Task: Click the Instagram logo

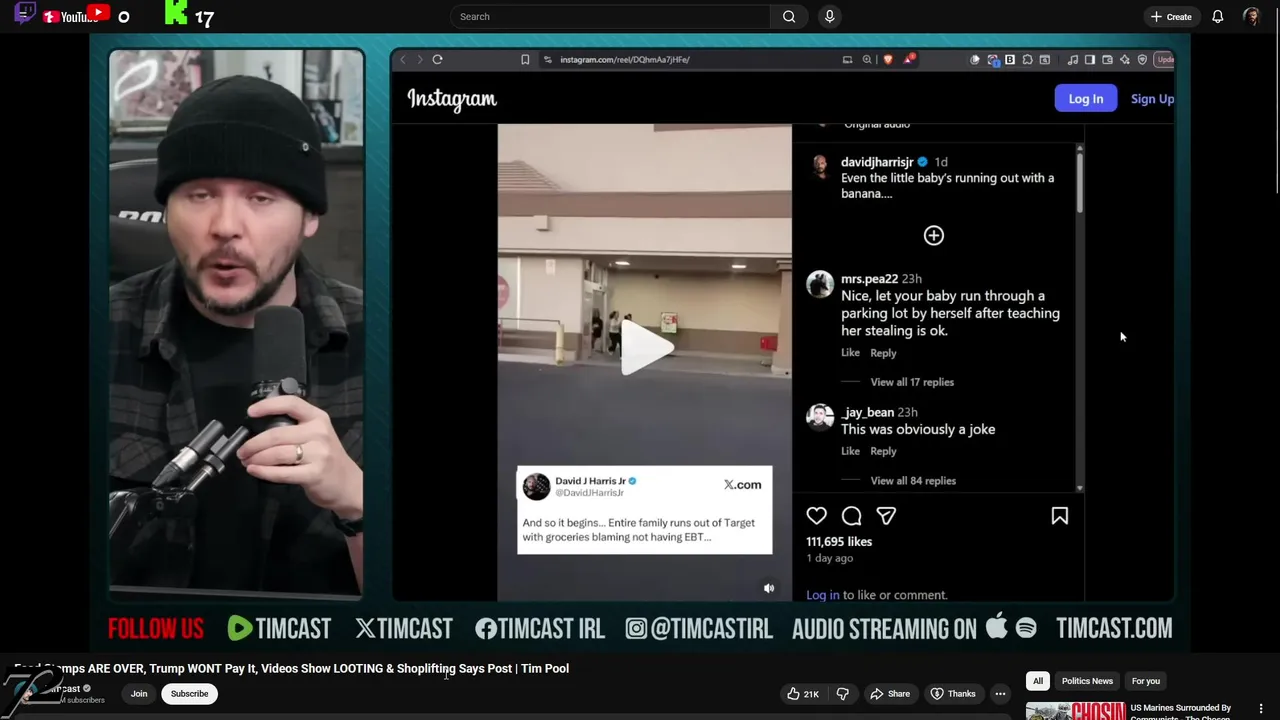Action: click(x=452, y=99)
